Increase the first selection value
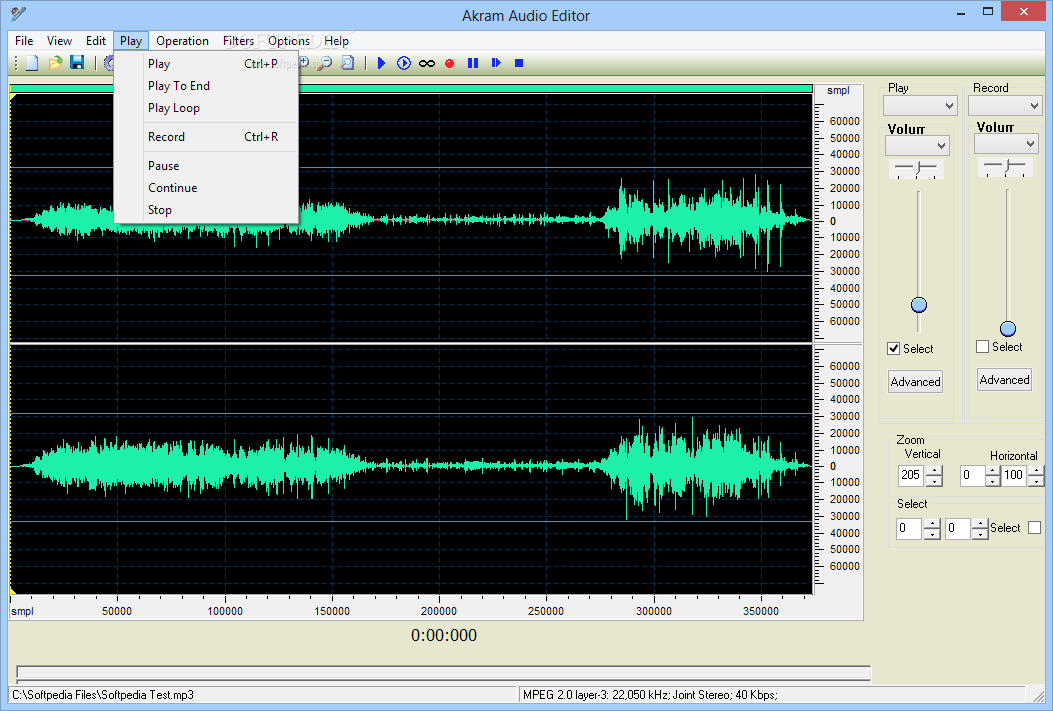The height and width of the screenshot is (711, 1053). coord(931,524)
